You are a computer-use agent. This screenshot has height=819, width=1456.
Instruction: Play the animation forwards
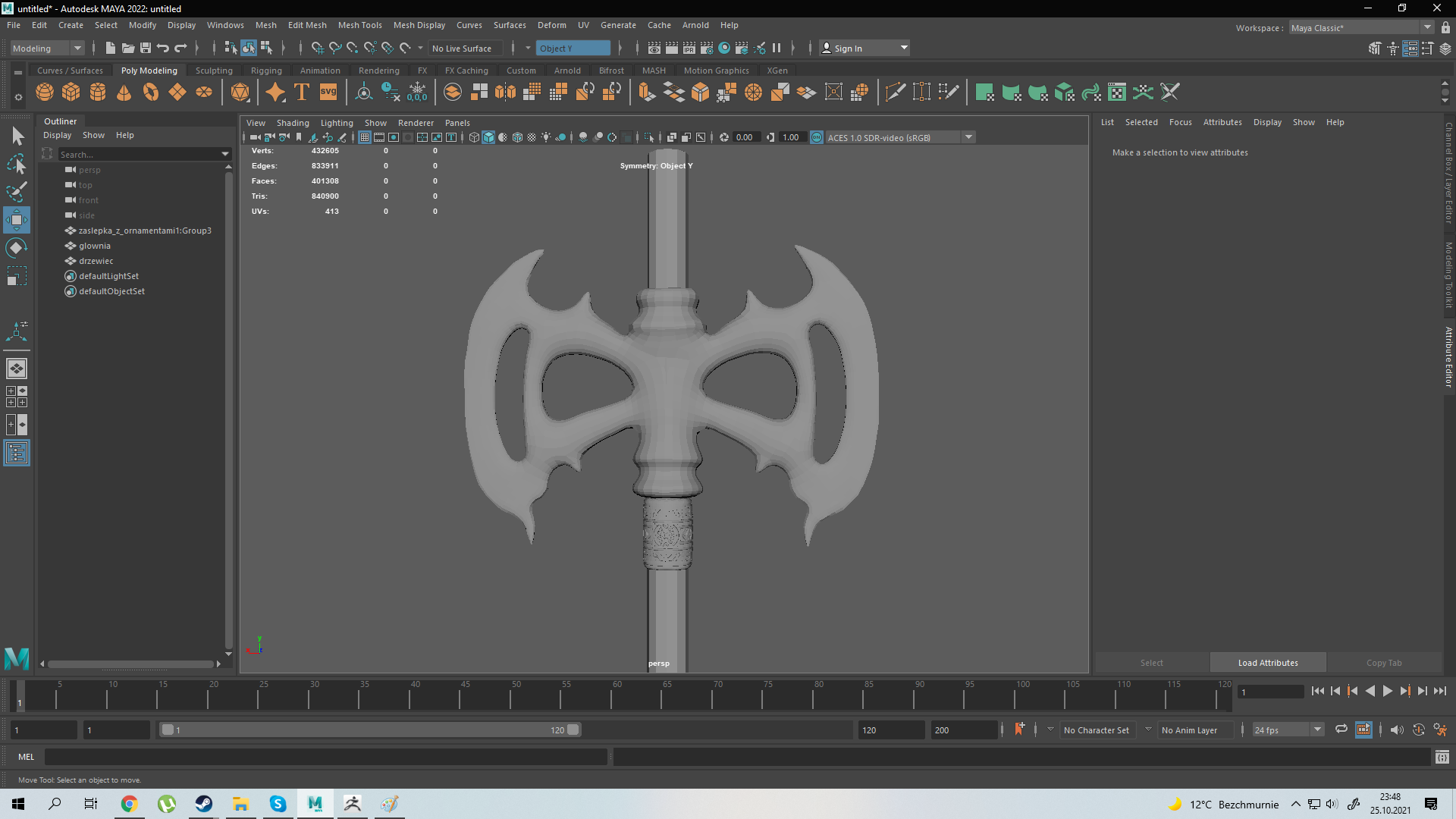click(1388, 691)
